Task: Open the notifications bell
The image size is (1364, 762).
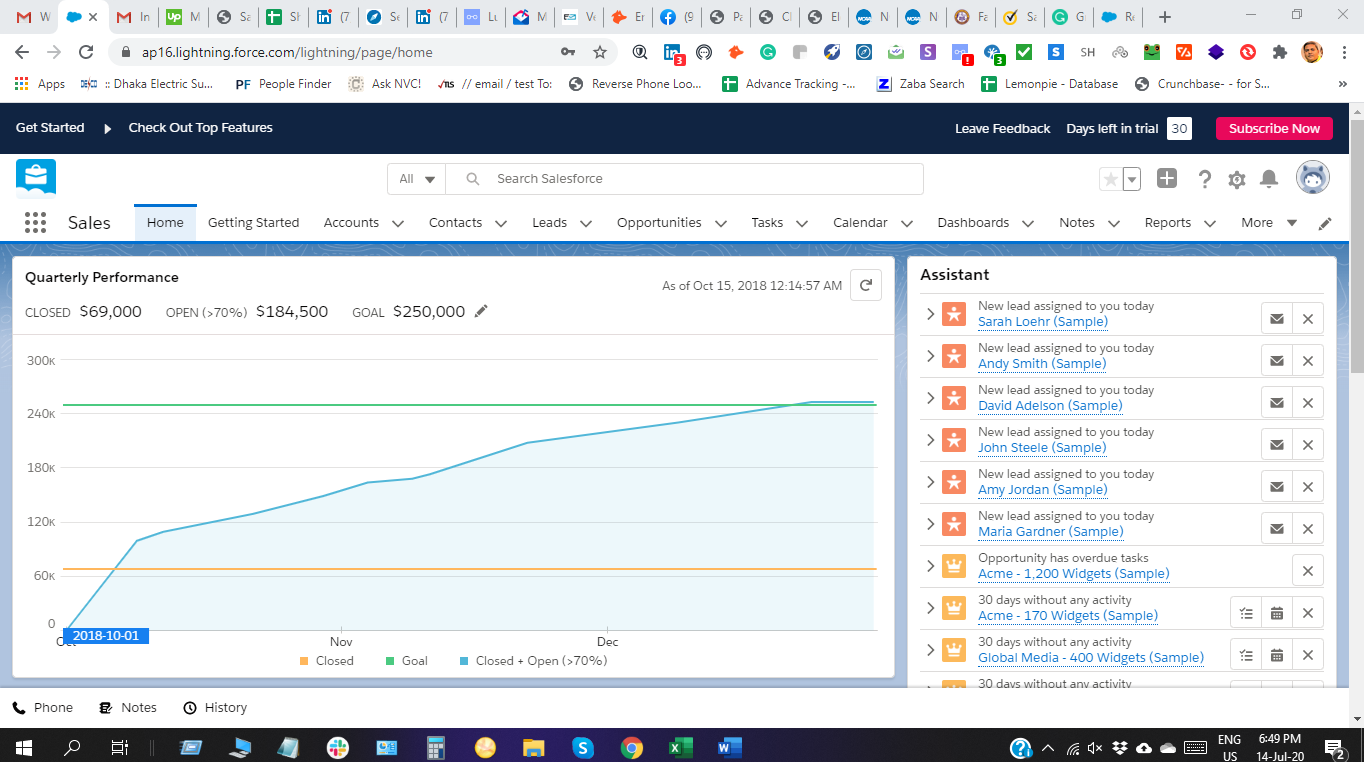Action: click(1269, 179)
